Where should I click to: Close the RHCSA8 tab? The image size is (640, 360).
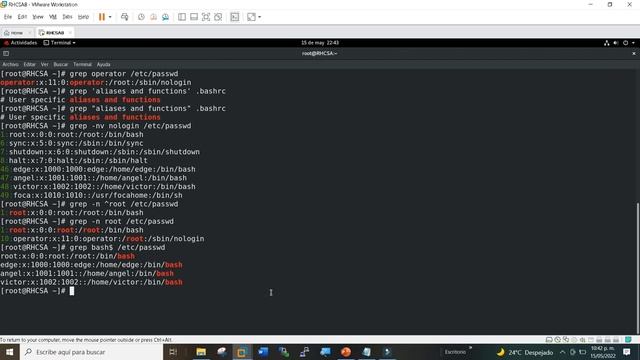[70, 33]
